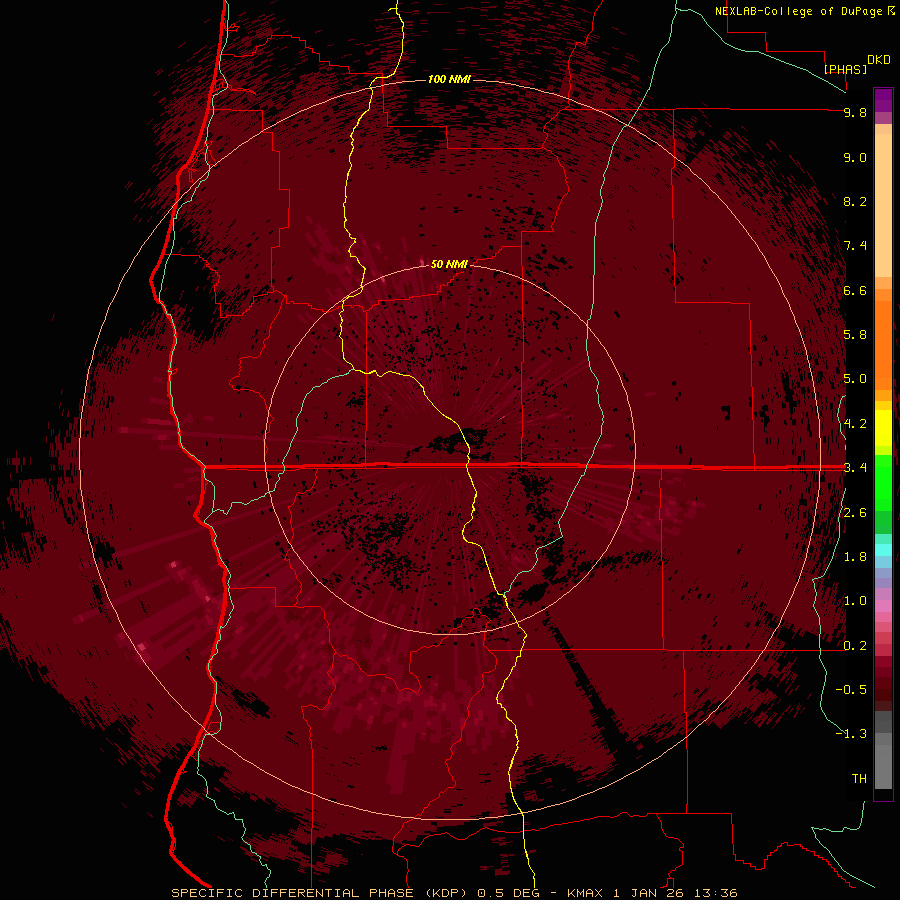Pick the purple swatch atop the color bar
The height and width of the screenshot is (900, 900).
click(x=883, y=100)
